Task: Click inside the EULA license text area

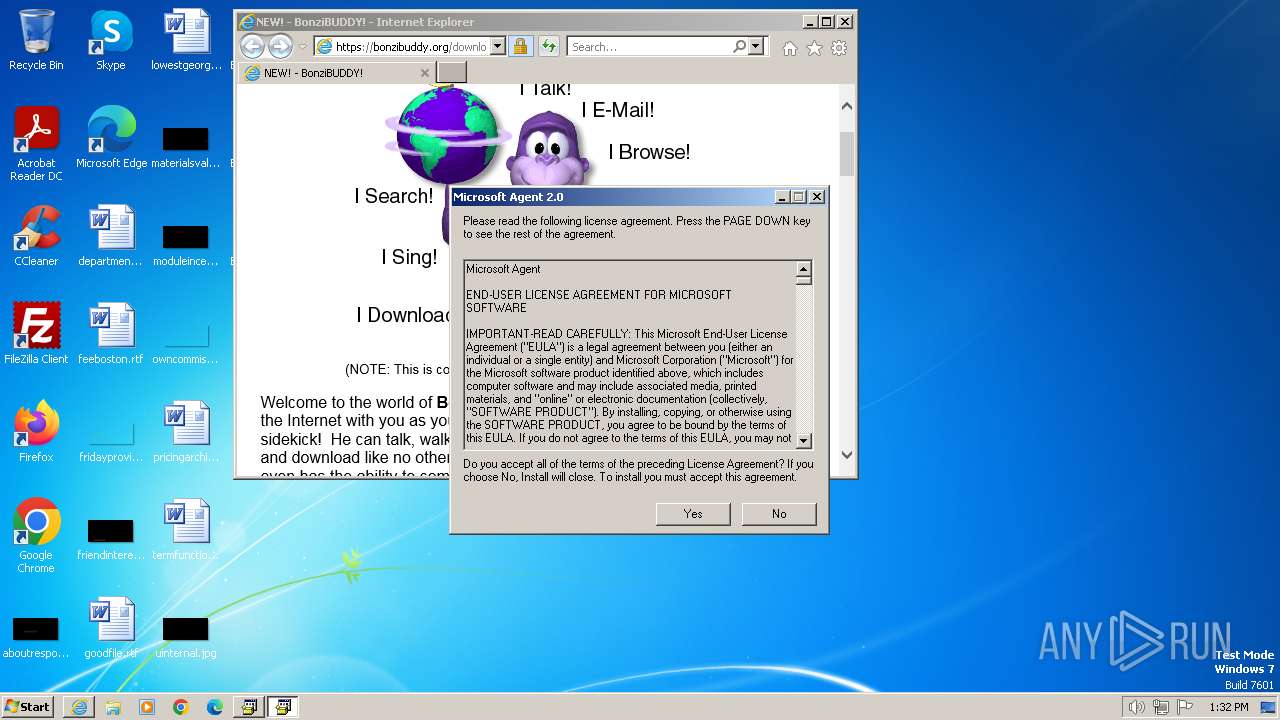Action: click(630, 355)
